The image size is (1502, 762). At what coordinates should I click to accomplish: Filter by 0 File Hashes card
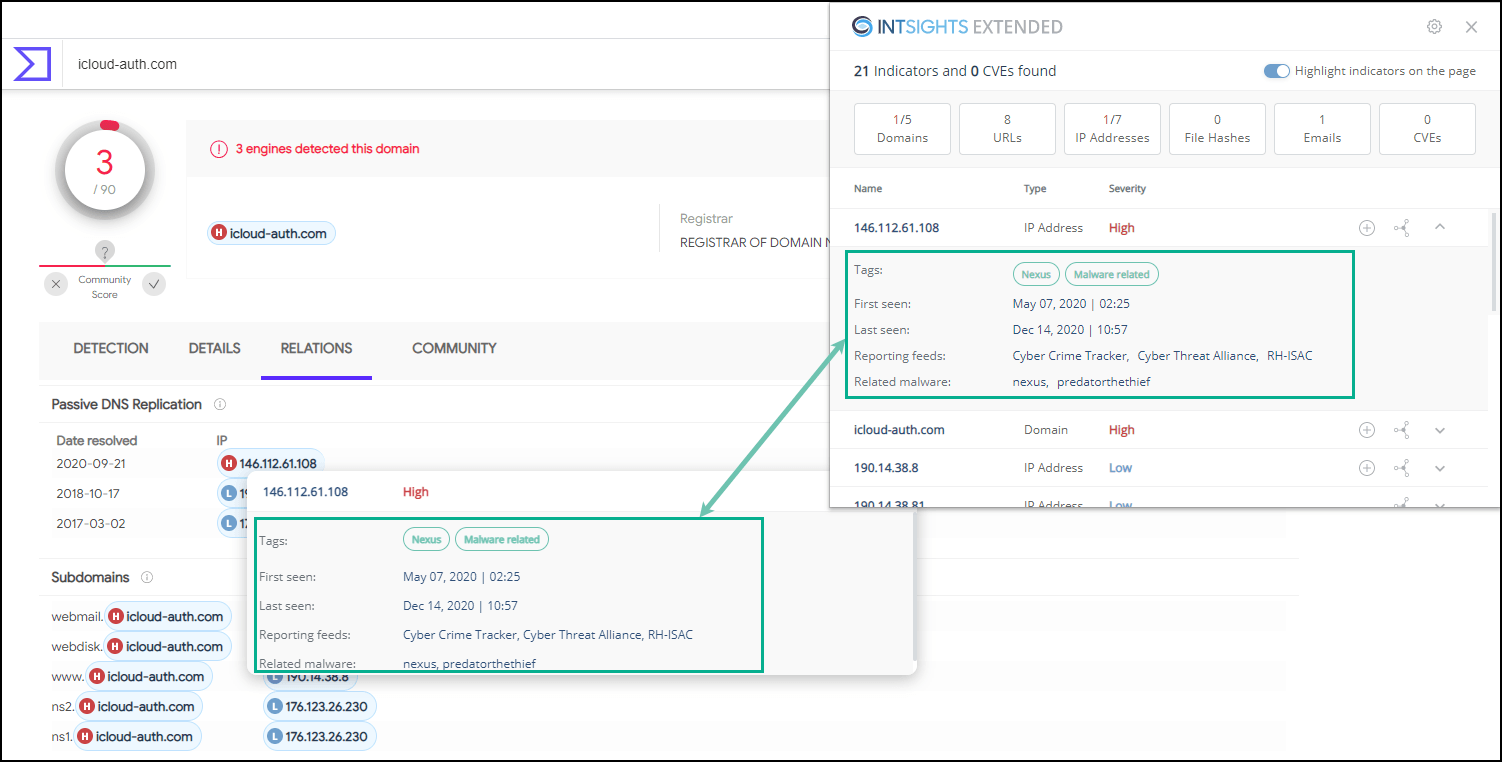coord(1217,129)
